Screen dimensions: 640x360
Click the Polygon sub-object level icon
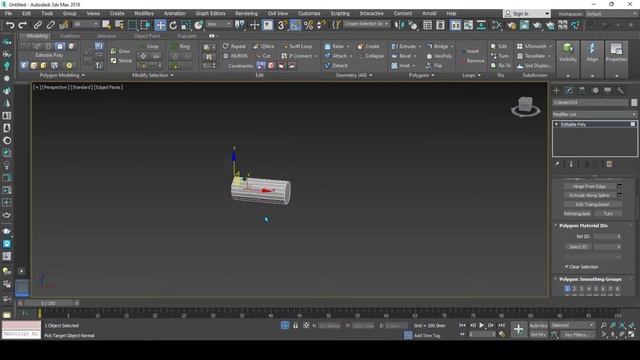tap(60, 46)
